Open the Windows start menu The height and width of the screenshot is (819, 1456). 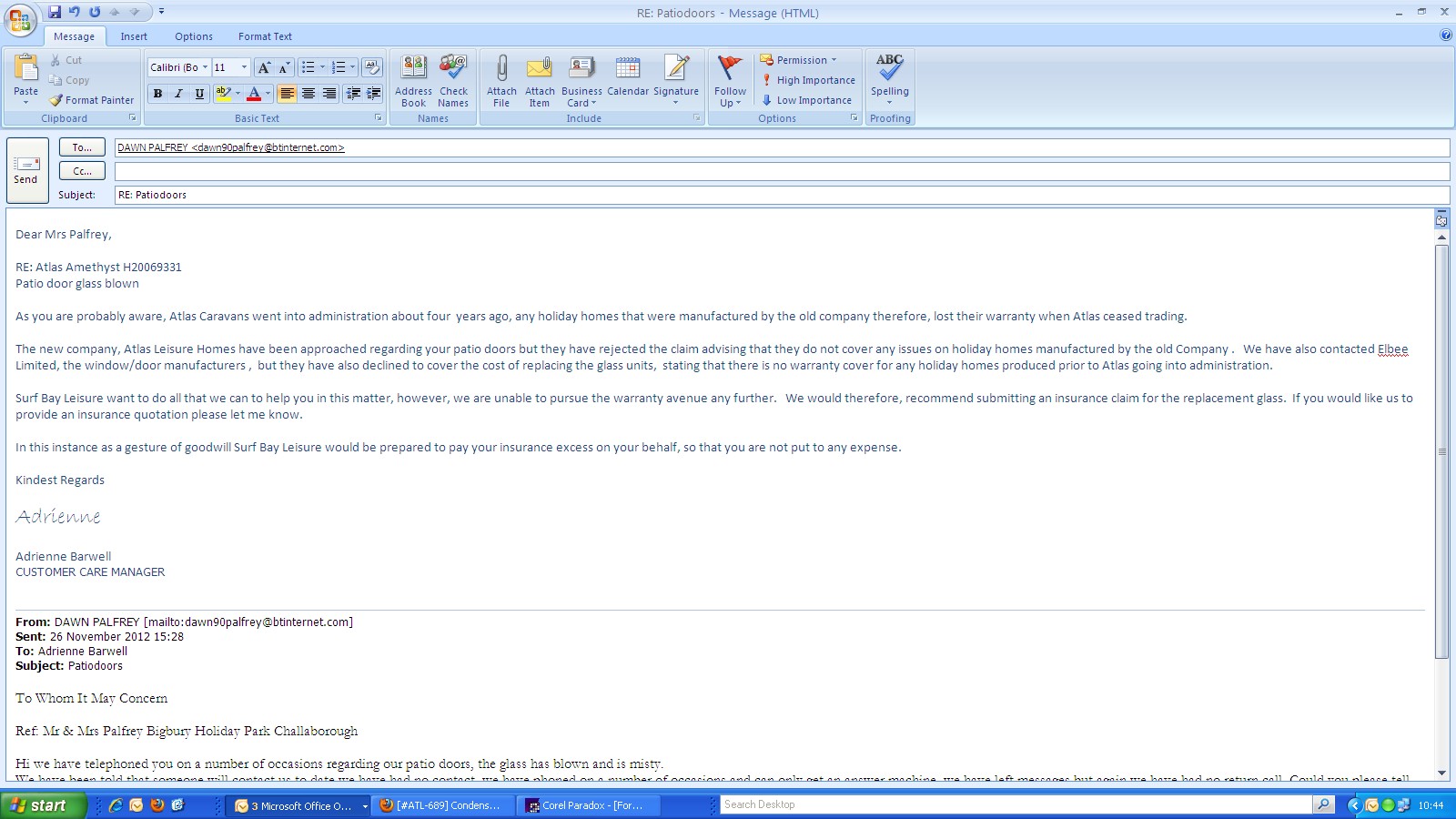tap(43, 805)
